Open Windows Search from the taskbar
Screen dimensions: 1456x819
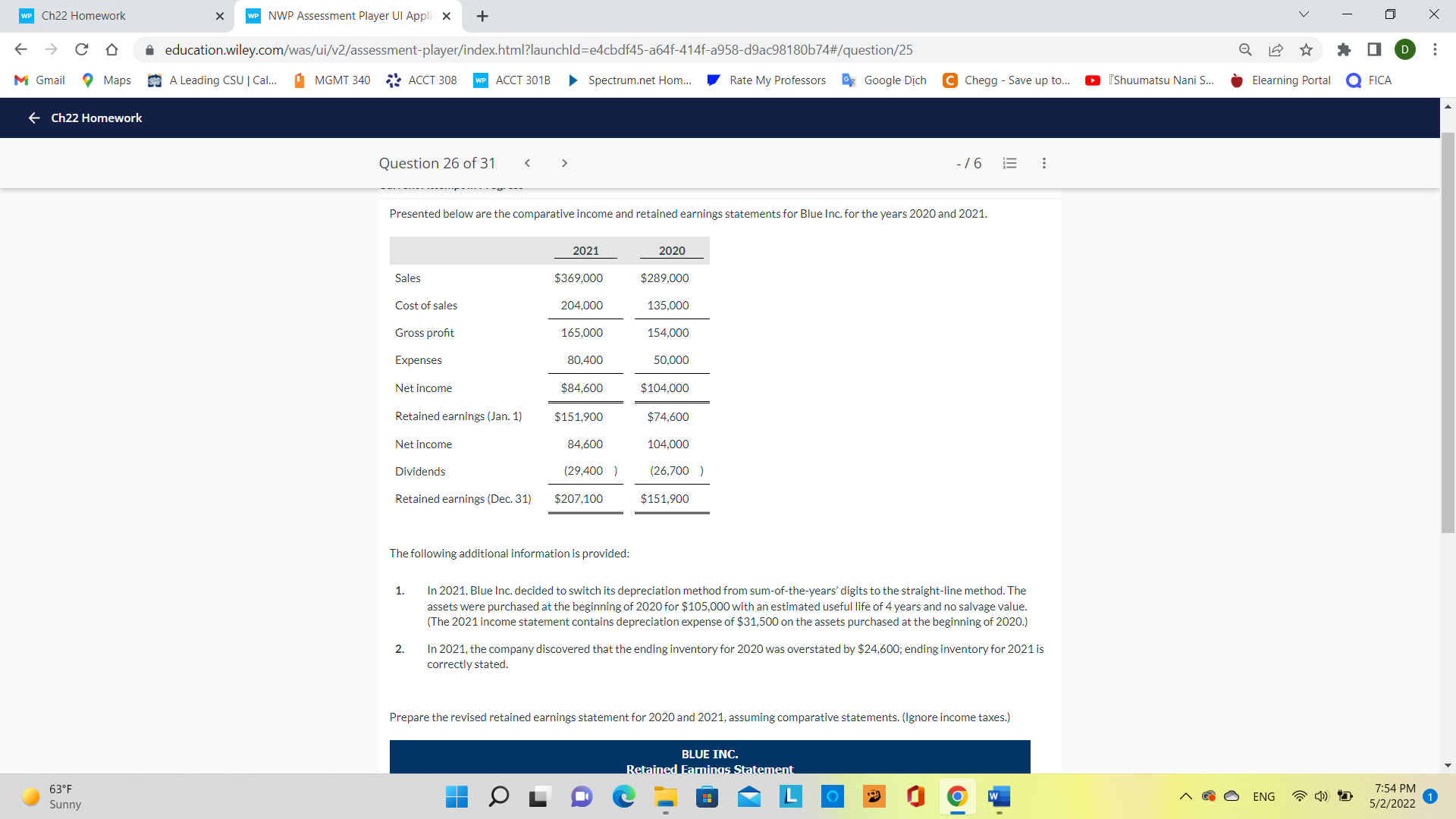pos(498,796)
